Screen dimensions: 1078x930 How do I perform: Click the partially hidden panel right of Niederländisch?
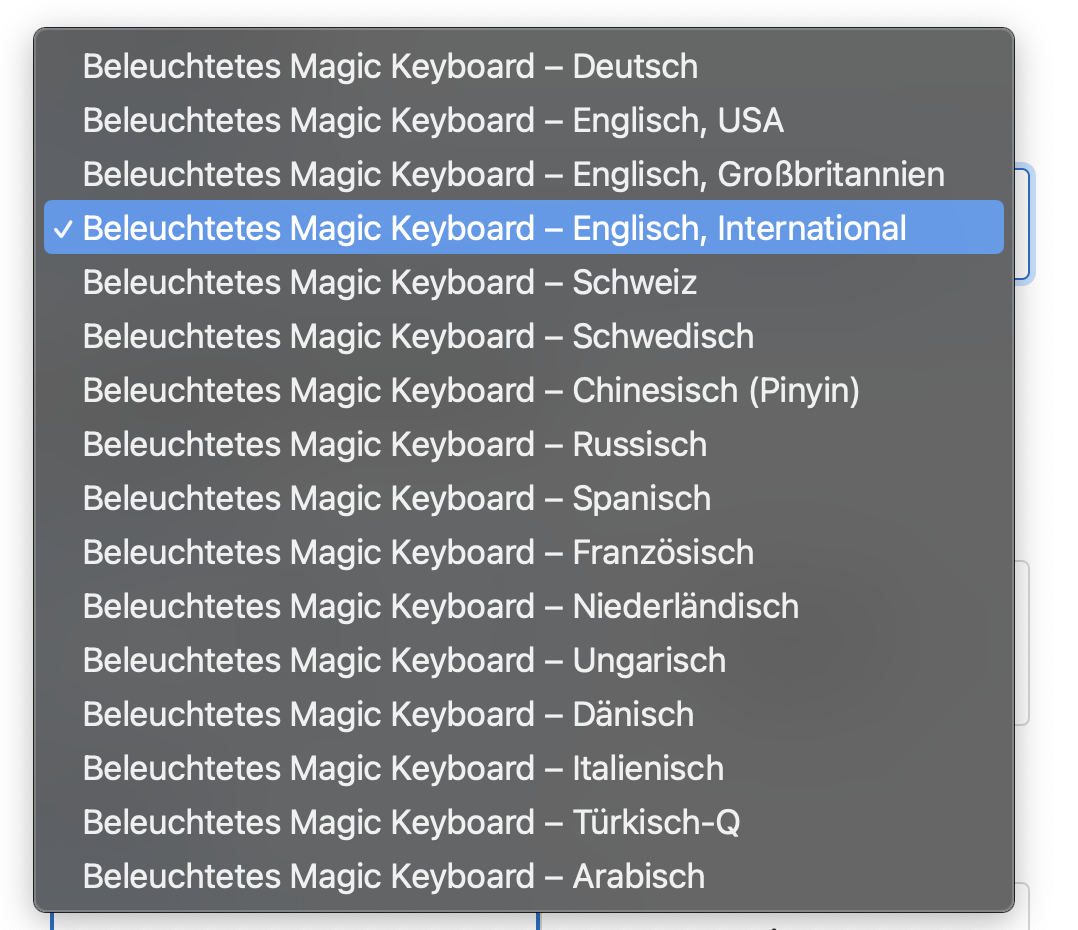[x=1023, y=640]
